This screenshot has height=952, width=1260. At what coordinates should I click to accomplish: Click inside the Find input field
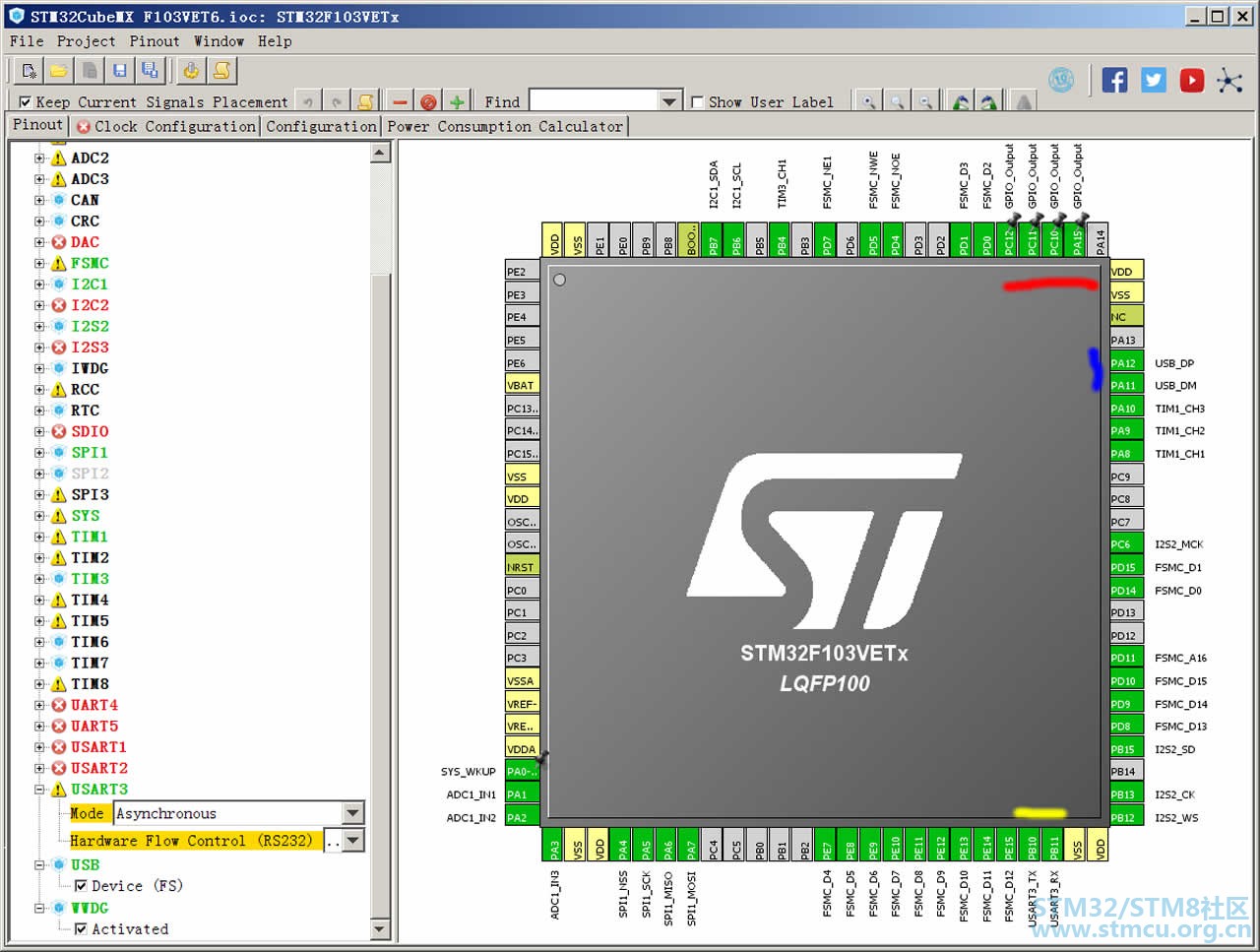[x=594, y=101]
